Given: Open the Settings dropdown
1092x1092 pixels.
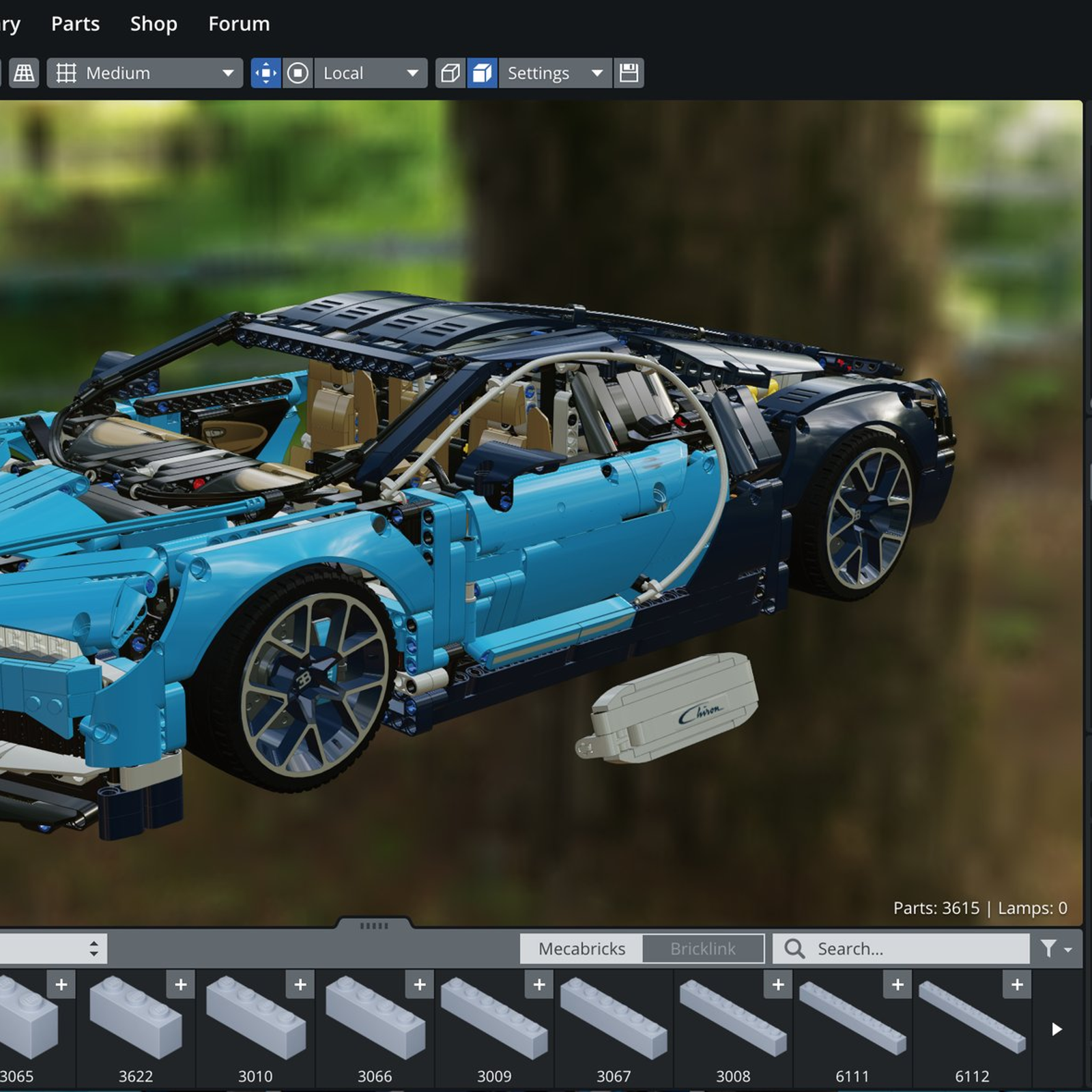Looking at the screenshot, I should point(553,73).
